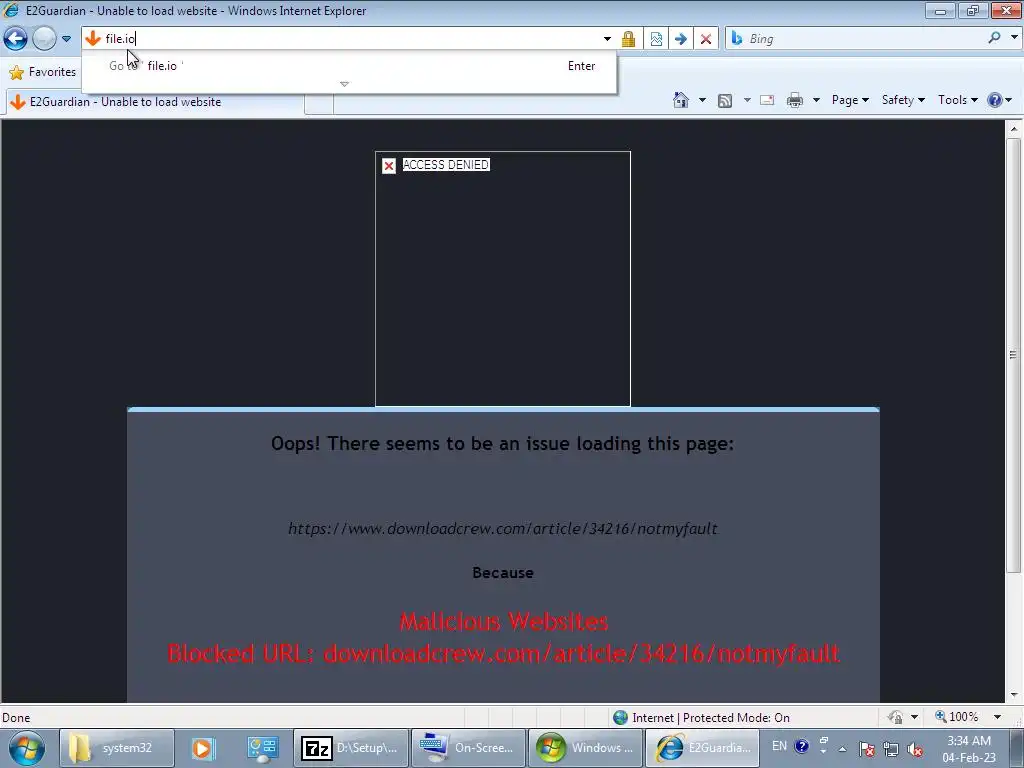The width and height of the screenshot is (1024, 768).
Task: Show hidden tray icons arrow
Action: [x=842, y=749]
